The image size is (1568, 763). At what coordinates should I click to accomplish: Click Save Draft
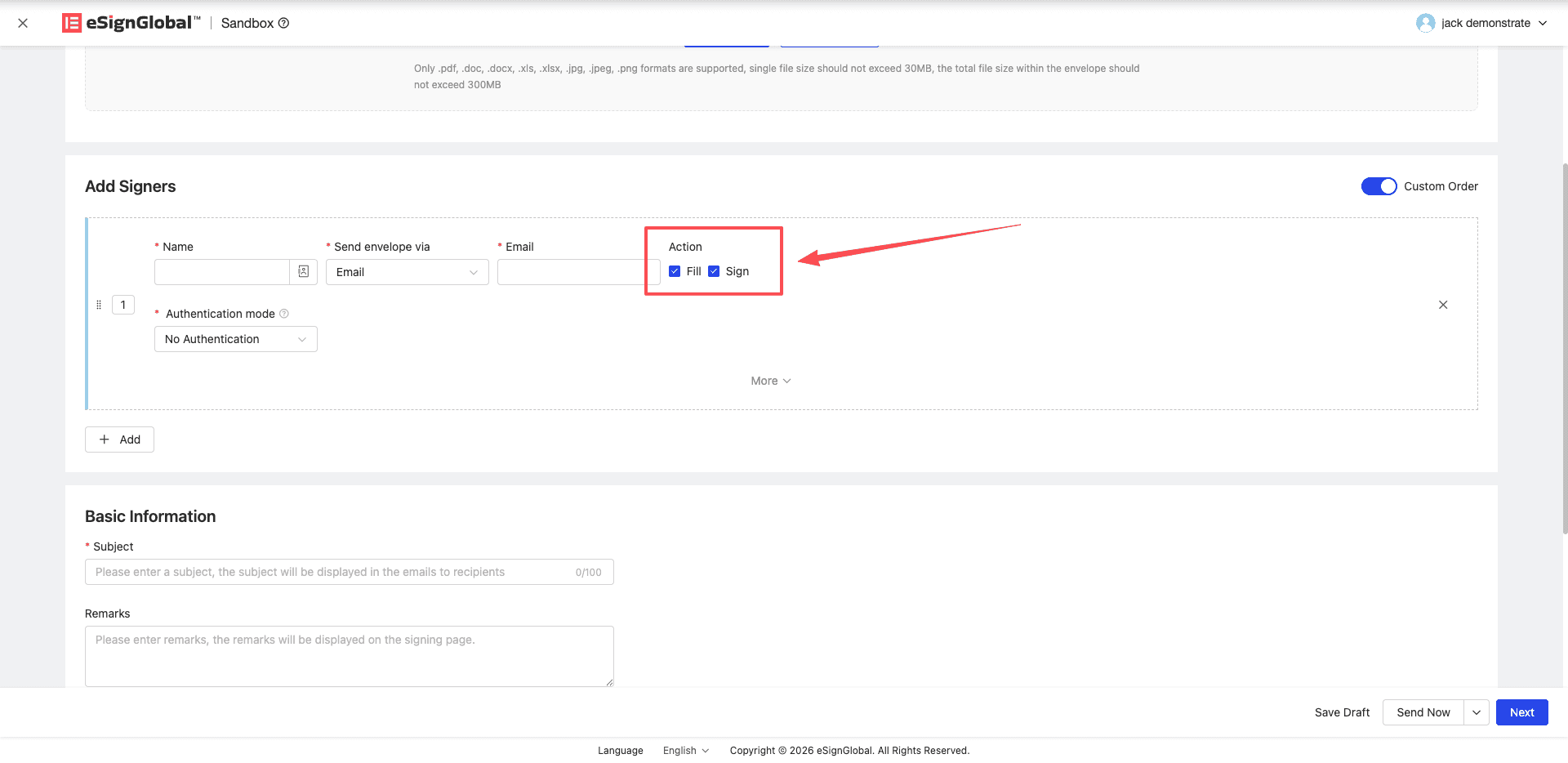click(x=1342, y=712)
